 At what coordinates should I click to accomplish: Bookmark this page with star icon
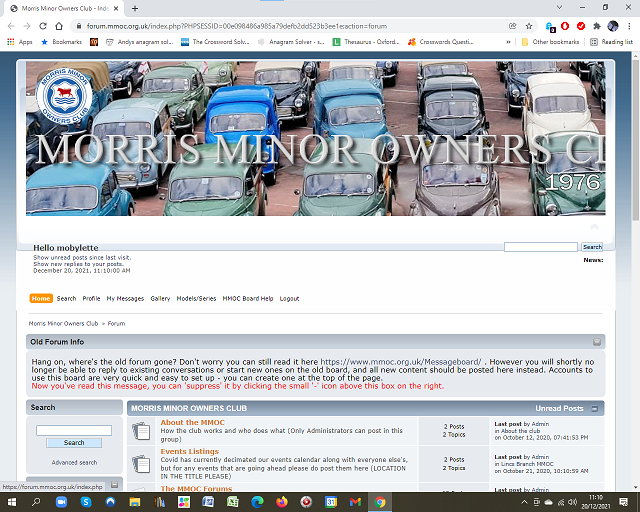(x=529, y=26)
